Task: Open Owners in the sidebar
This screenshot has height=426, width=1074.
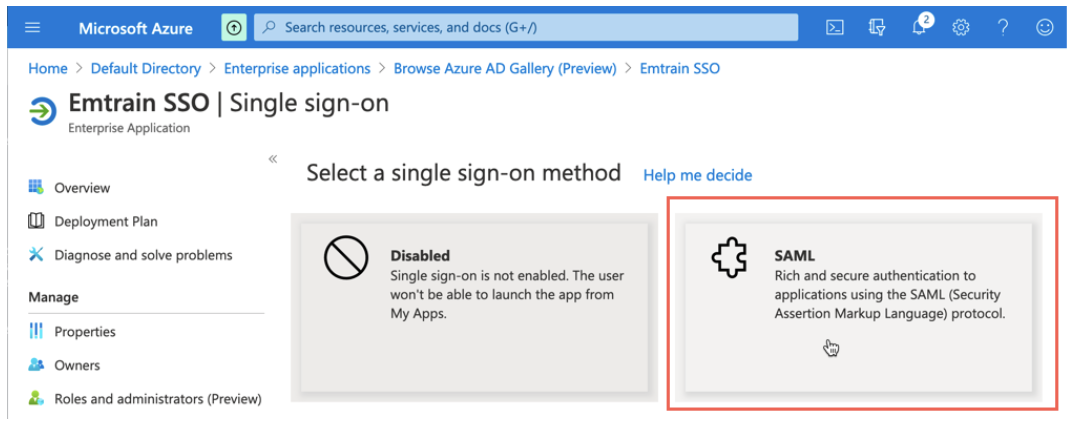Action: (x=77, y=365)
